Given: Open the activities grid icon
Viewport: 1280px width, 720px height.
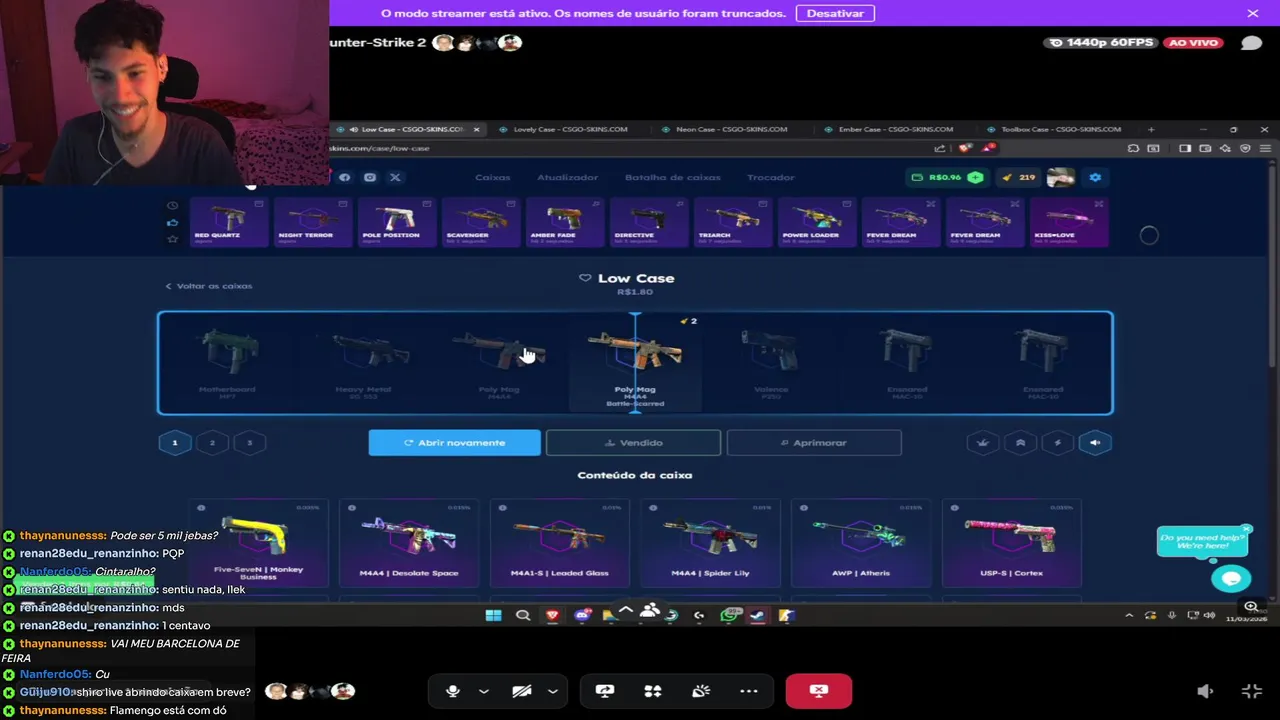Looking at the screenshot, I should pyautogui.click(x=653, y=691).
